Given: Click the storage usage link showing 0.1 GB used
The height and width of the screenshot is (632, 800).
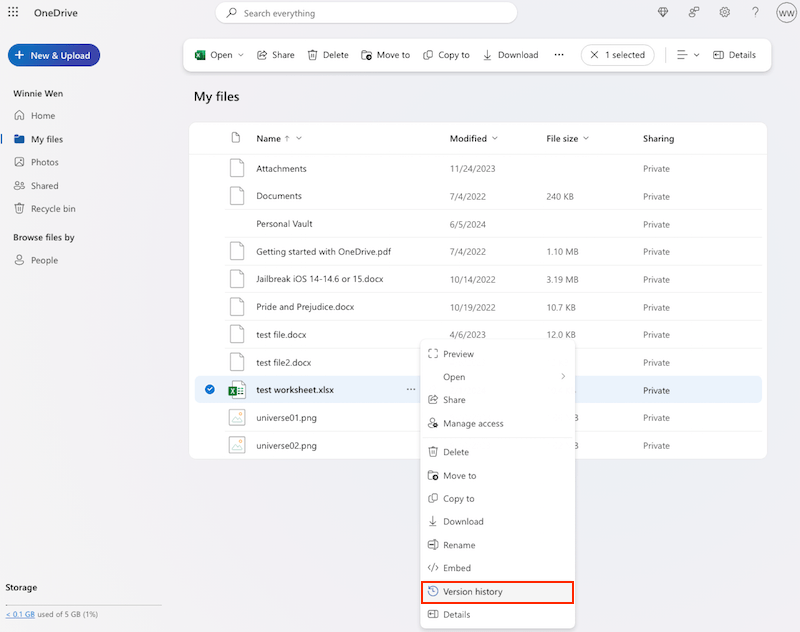Looking at the screenshot, I should coord(20,613).
